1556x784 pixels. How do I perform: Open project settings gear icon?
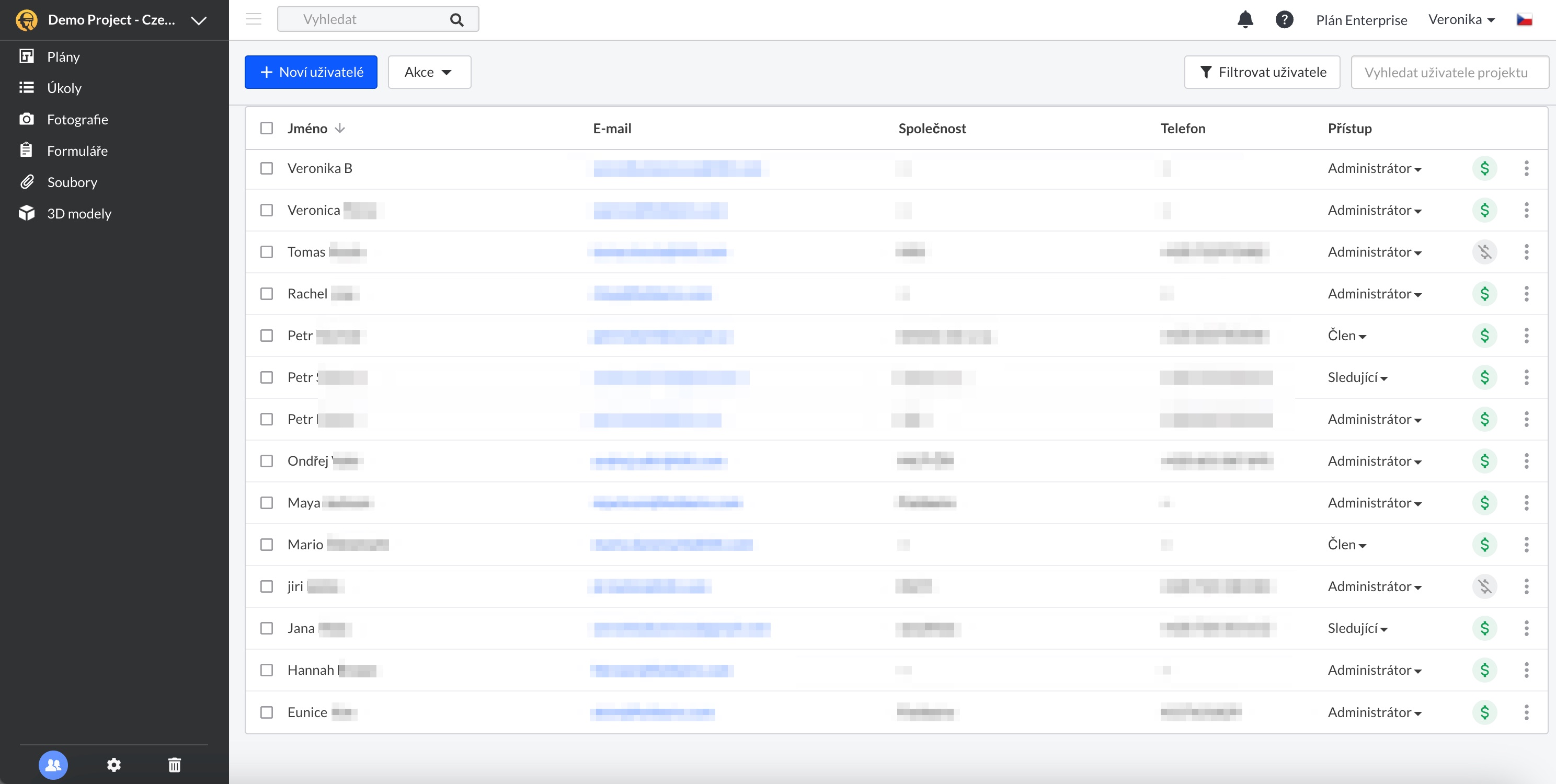point(113,765)
